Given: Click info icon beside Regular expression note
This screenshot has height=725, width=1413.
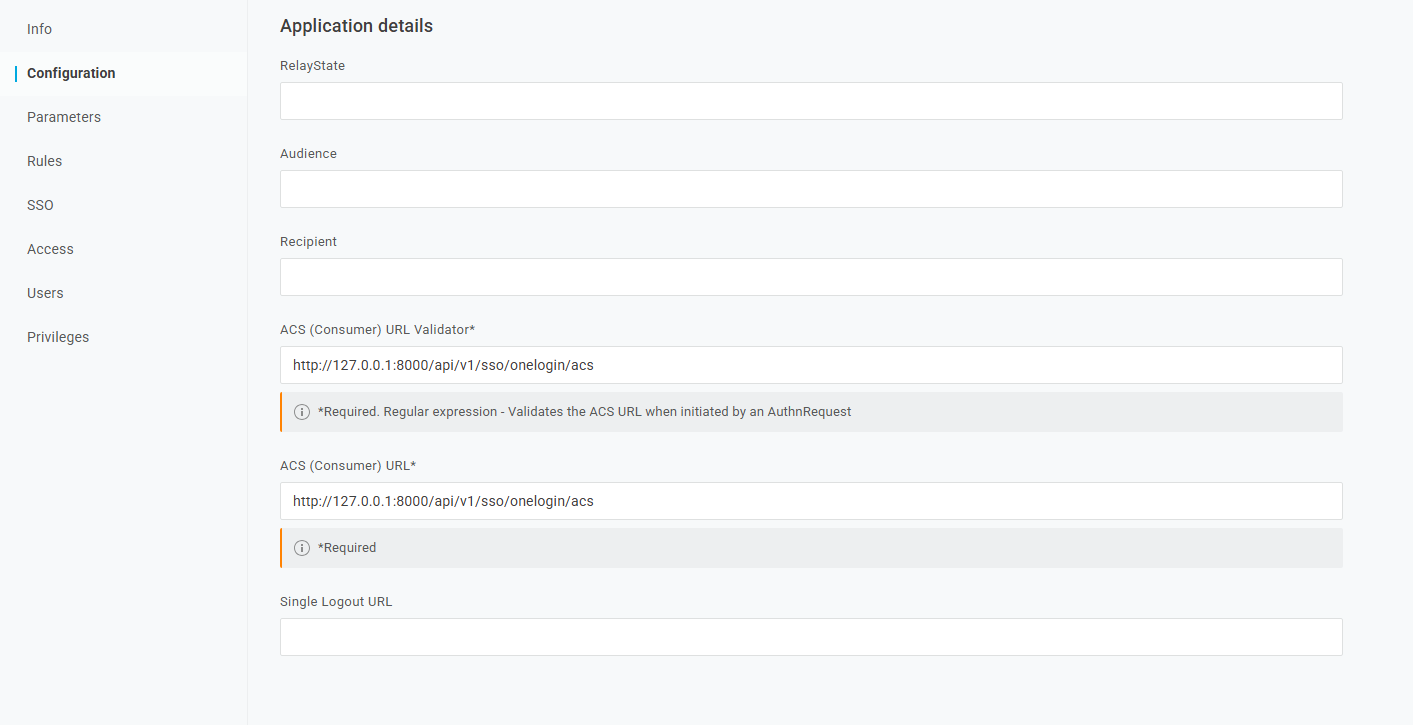Looking at the screenshot, I should pyautogui.click(x=302, y=412).
